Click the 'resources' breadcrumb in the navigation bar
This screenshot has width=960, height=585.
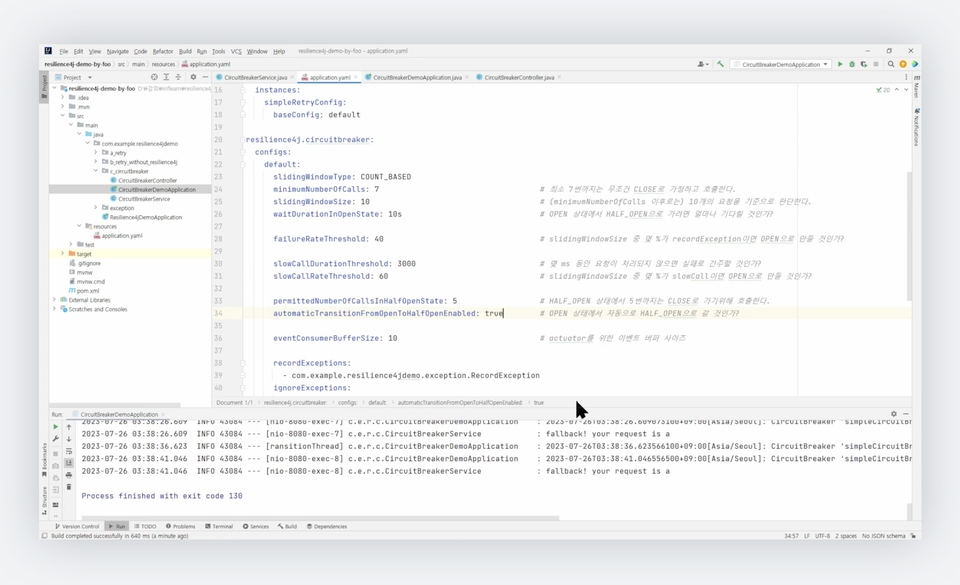163,64
